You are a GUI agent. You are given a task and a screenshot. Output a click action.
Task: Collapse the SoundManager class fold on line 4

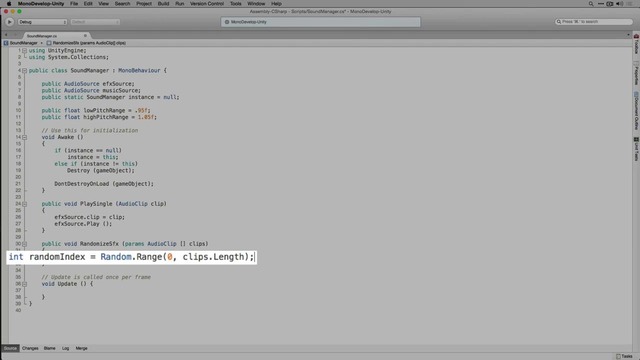[24, 71]
